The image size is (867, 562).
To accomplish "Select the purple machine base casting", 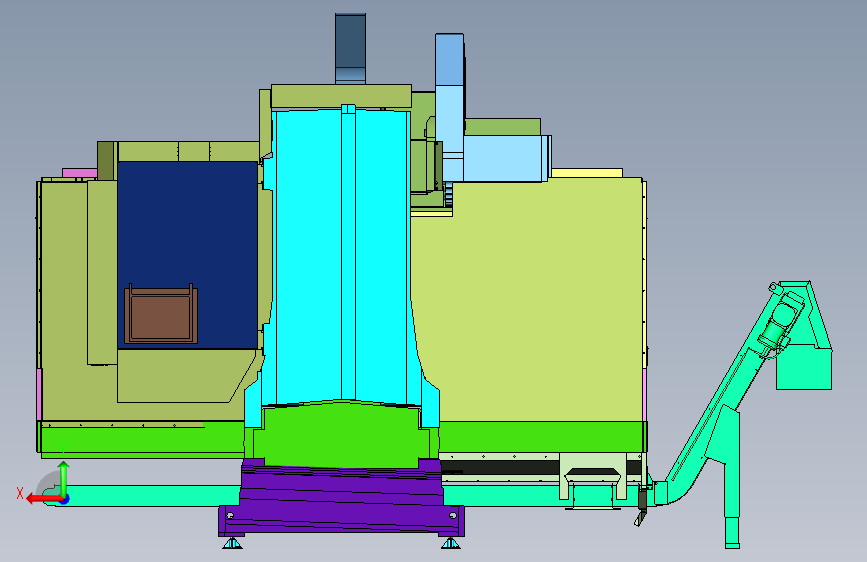I will [x=341, y=498].
